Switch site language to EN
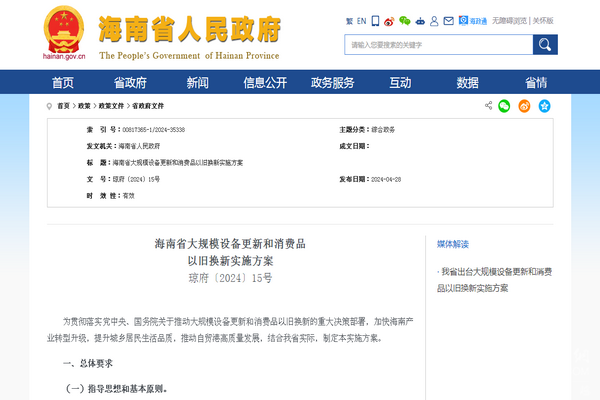Image resolution: width=600 pixels, height=400 pixels. pyautogui.click(x=361, y=20)
